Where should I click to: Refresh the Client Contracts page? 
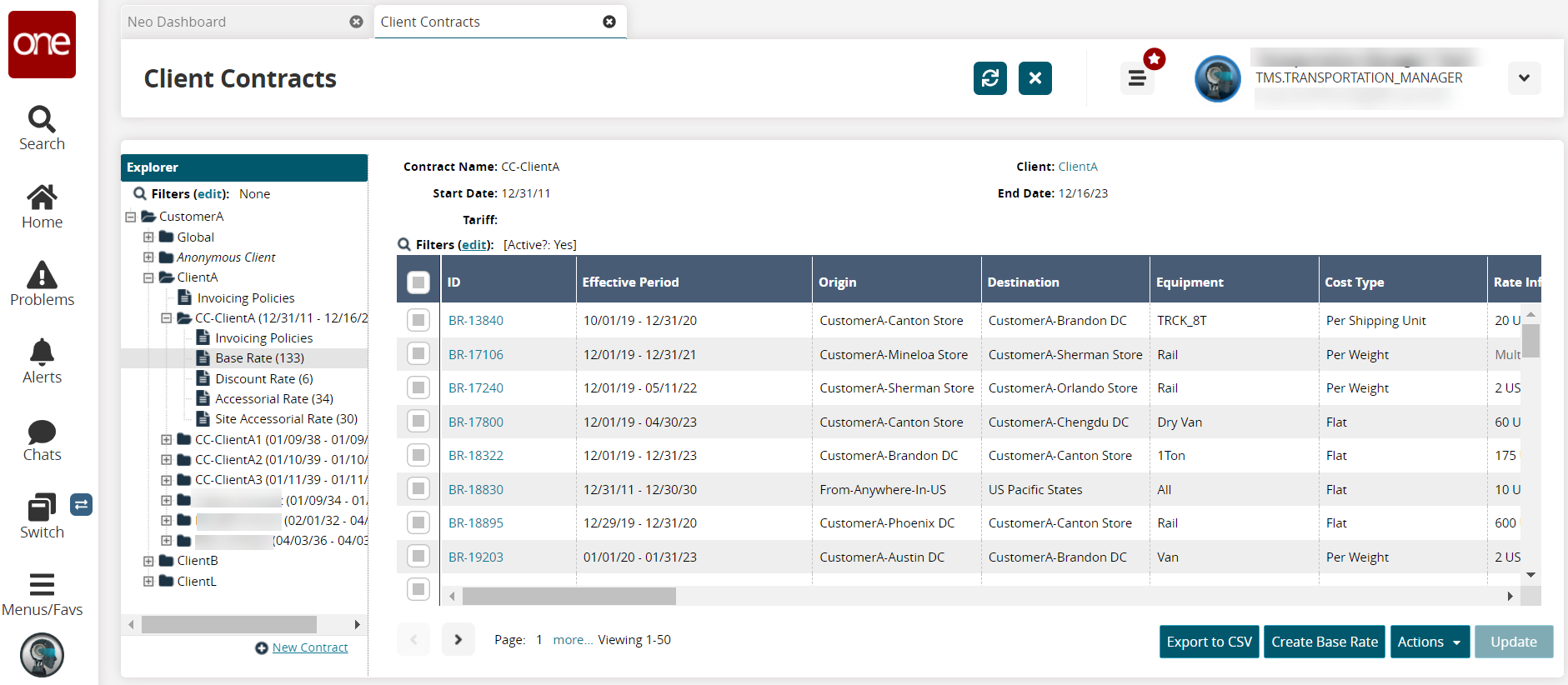(990, 78)
